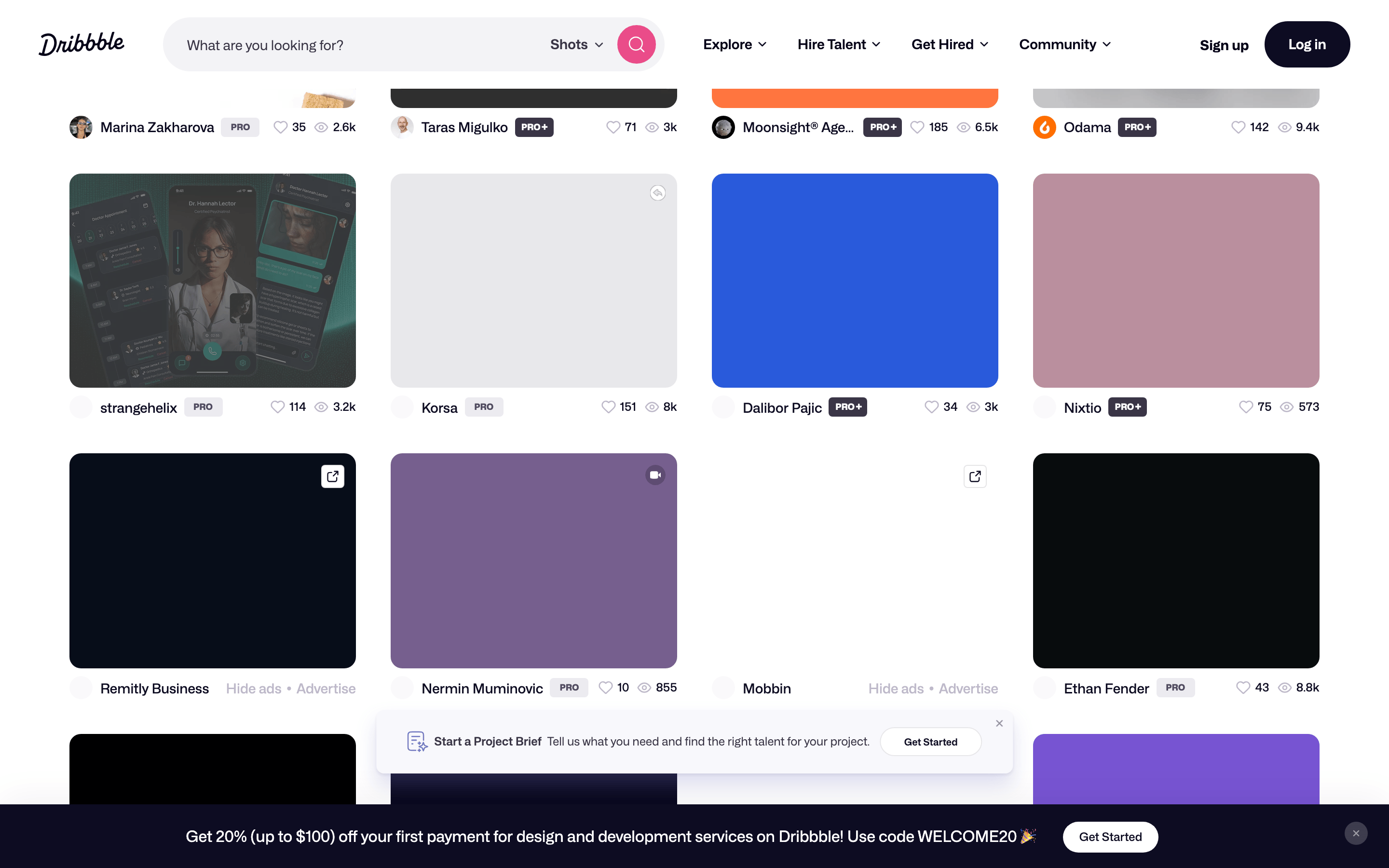This screenshot has height=868, width=1389.
Task: Like Odama's shot with the heart icon
Action: click(x=1238, y=127)
